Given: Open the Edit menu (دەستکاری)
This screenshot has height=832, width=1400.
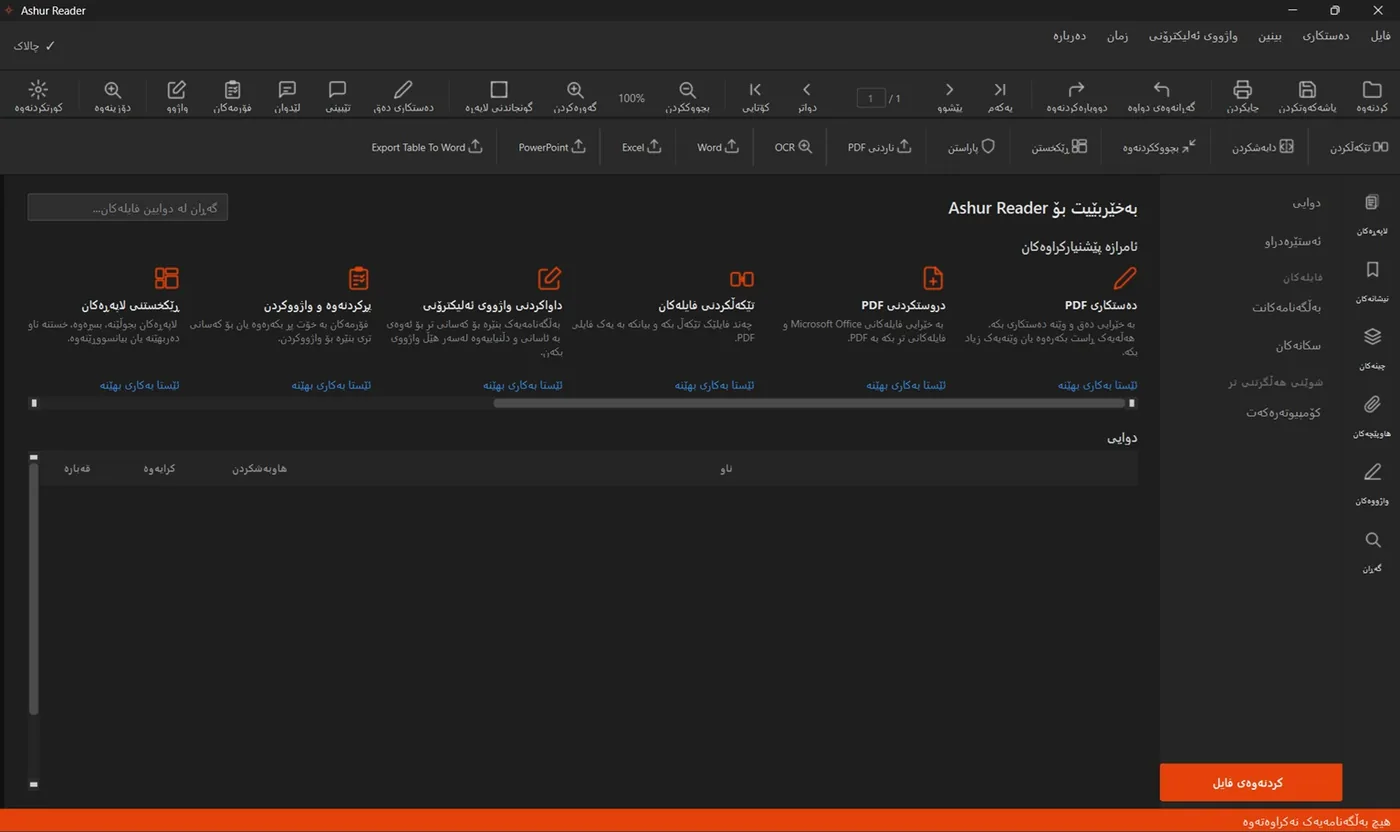Looking at the screenshot, I should coord(1326,36).
